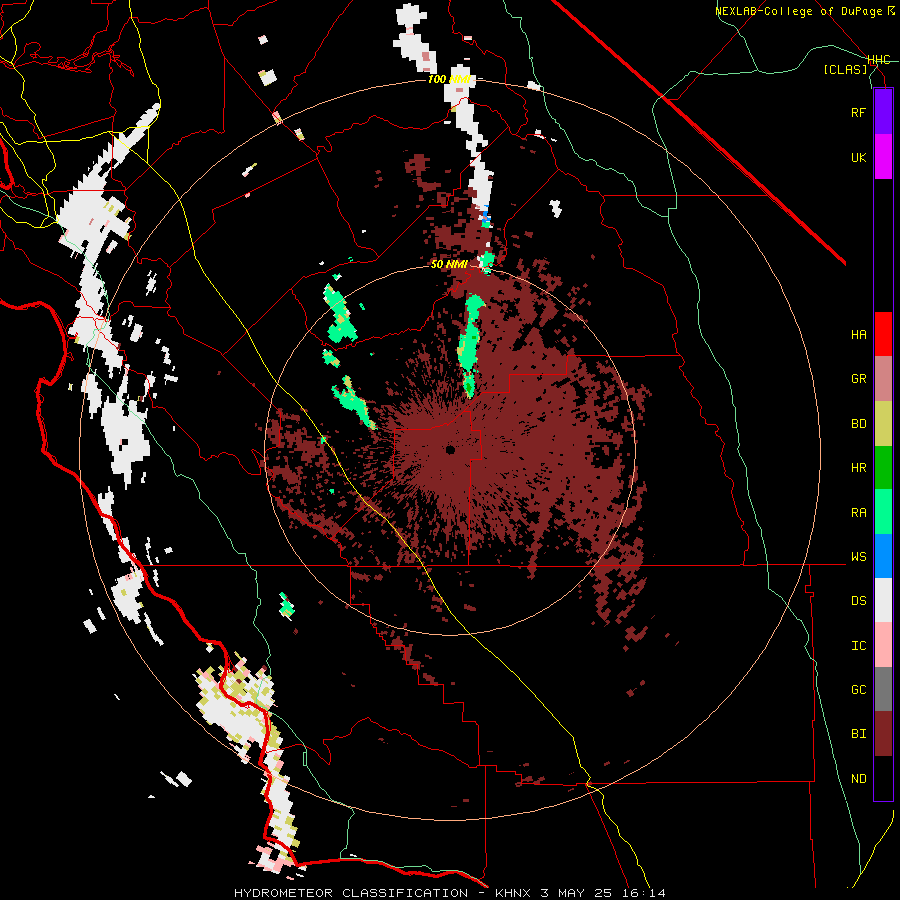This screenshot has height=900, width=900.
Task: Click the HR legend label
Action: (x=858, y=468)
